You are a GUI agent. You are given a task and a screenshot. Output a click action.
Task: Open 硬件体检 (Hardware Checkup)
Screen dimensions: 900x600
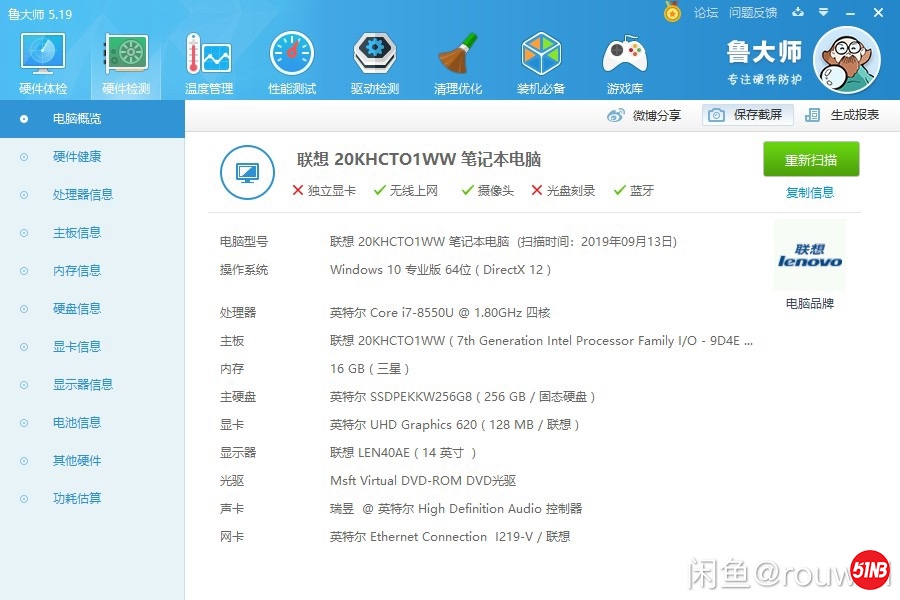pos(41,60)
